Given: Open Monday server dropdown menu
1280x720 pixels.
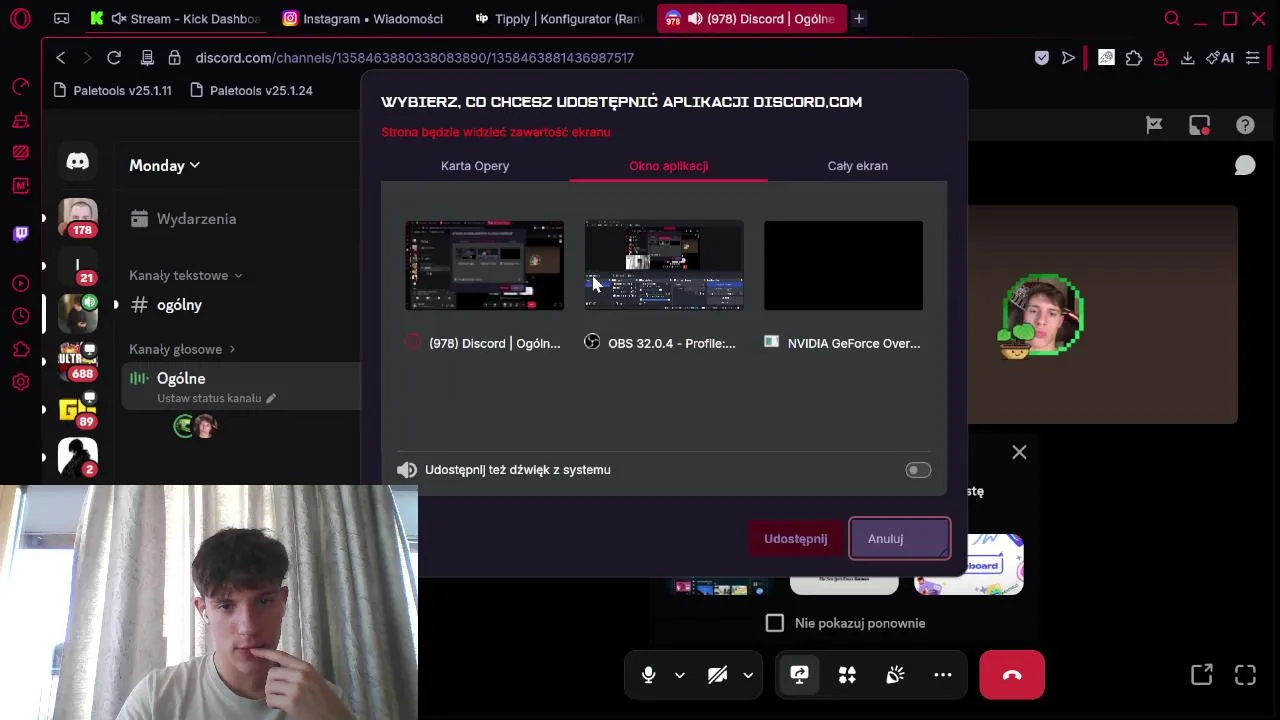Looking at the screenshot, I should pos(165,165).
